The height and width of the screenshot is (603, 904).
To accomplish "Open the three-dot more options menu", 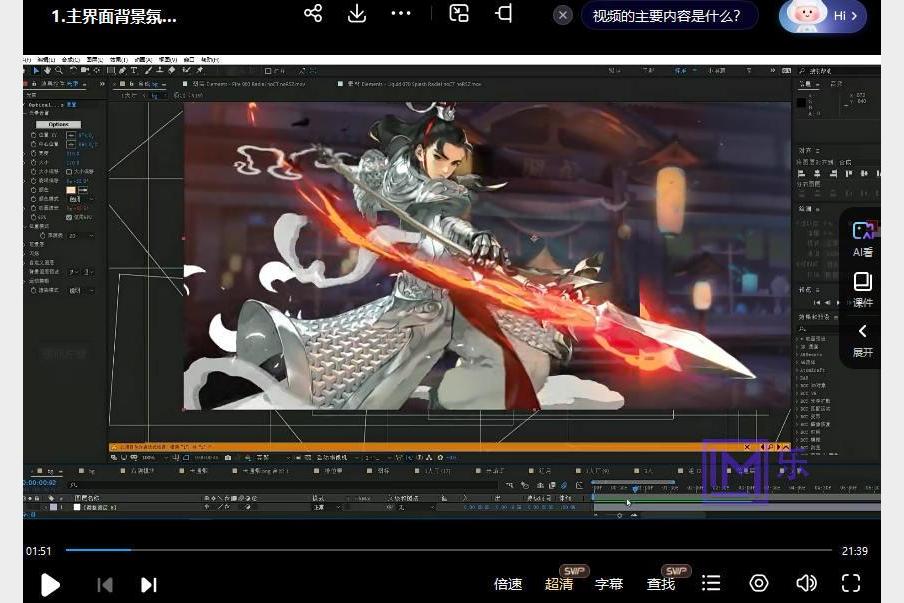I will coord(401,13).
